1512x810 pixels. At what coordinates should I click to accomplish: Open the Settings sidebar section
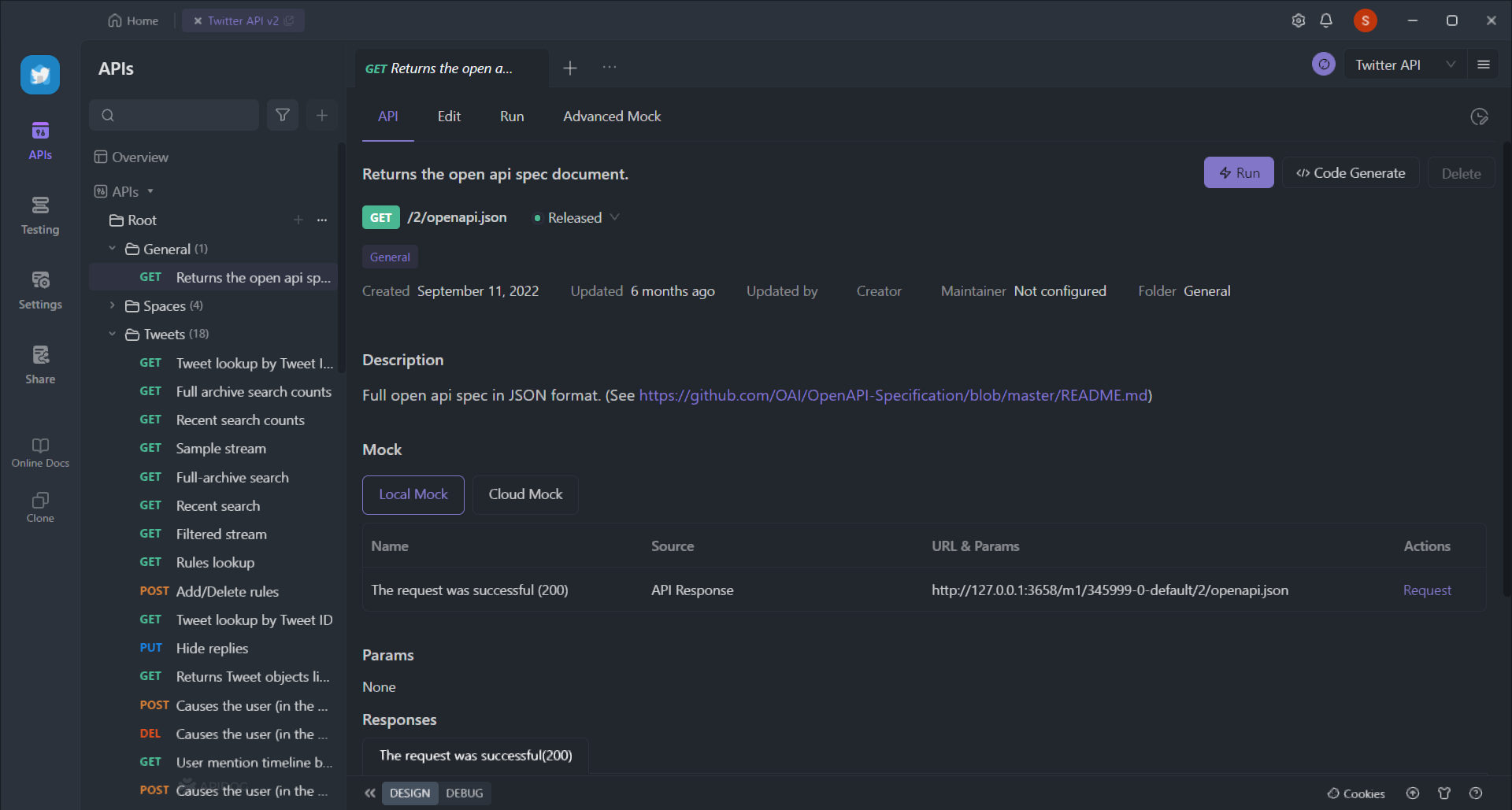[40, 290]
